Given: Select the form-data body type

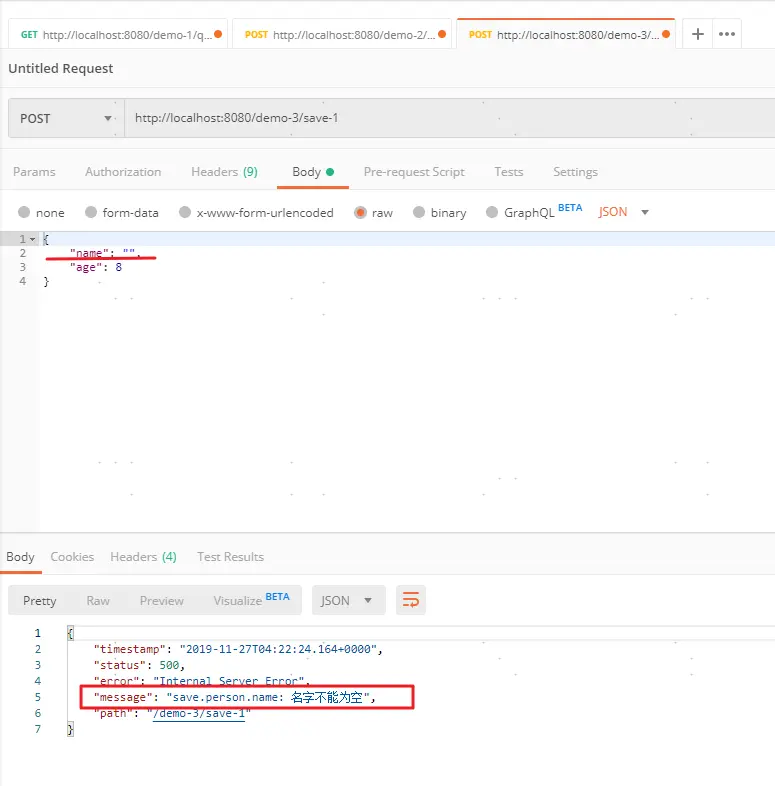Looking at the screenshot, I should pos(122,213).
